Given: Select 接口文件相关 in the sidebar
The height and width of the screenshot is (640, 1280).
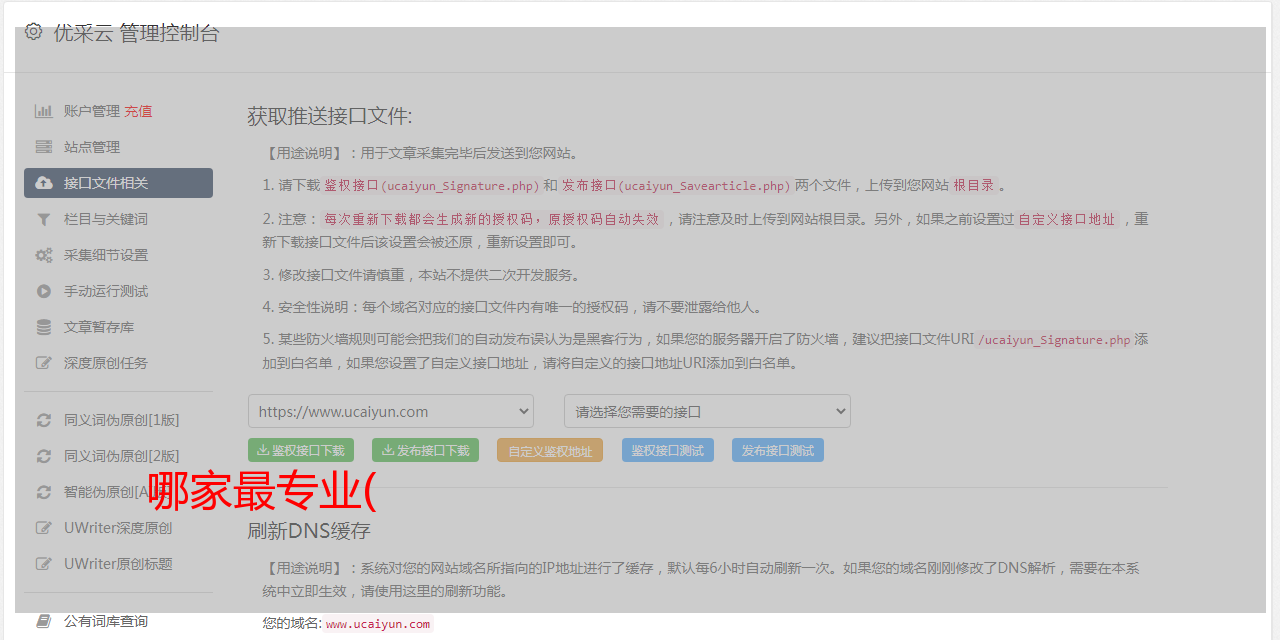Looking at the screenshot, I should click(118, 183).
